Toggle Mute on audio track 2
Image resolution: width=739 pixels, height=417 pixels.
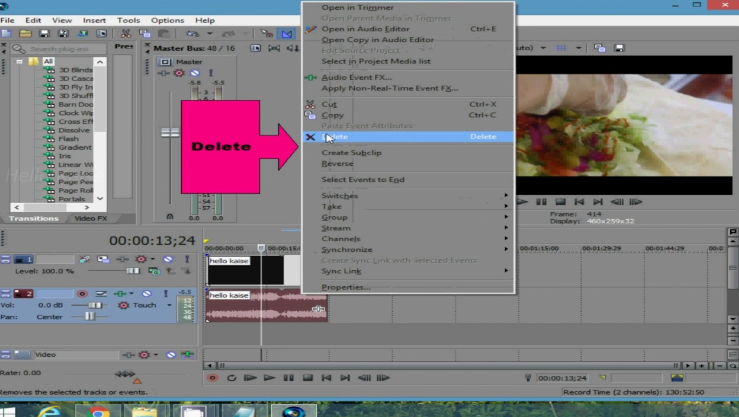tap(147, 294)
